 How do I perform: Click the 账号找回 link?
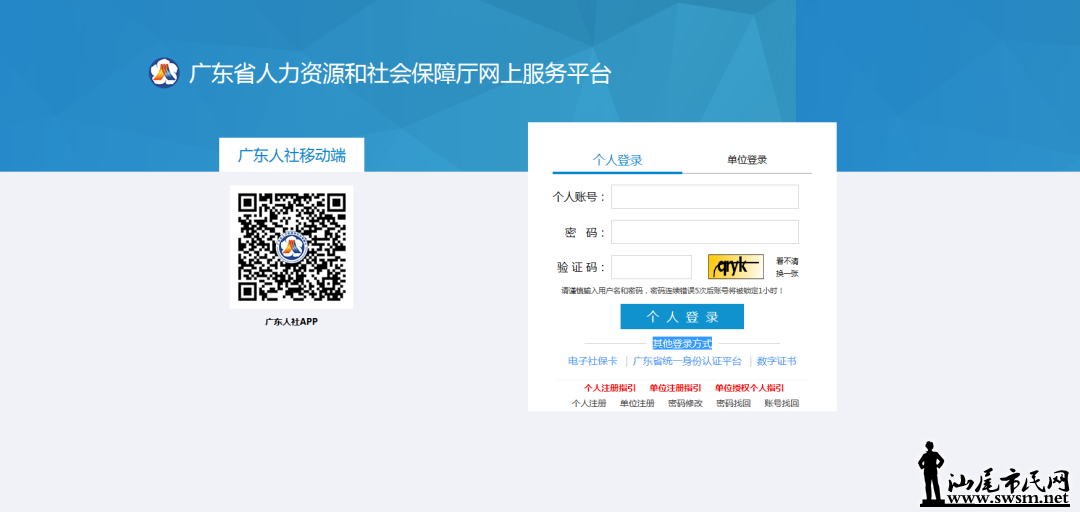click(x=782, y=403)
